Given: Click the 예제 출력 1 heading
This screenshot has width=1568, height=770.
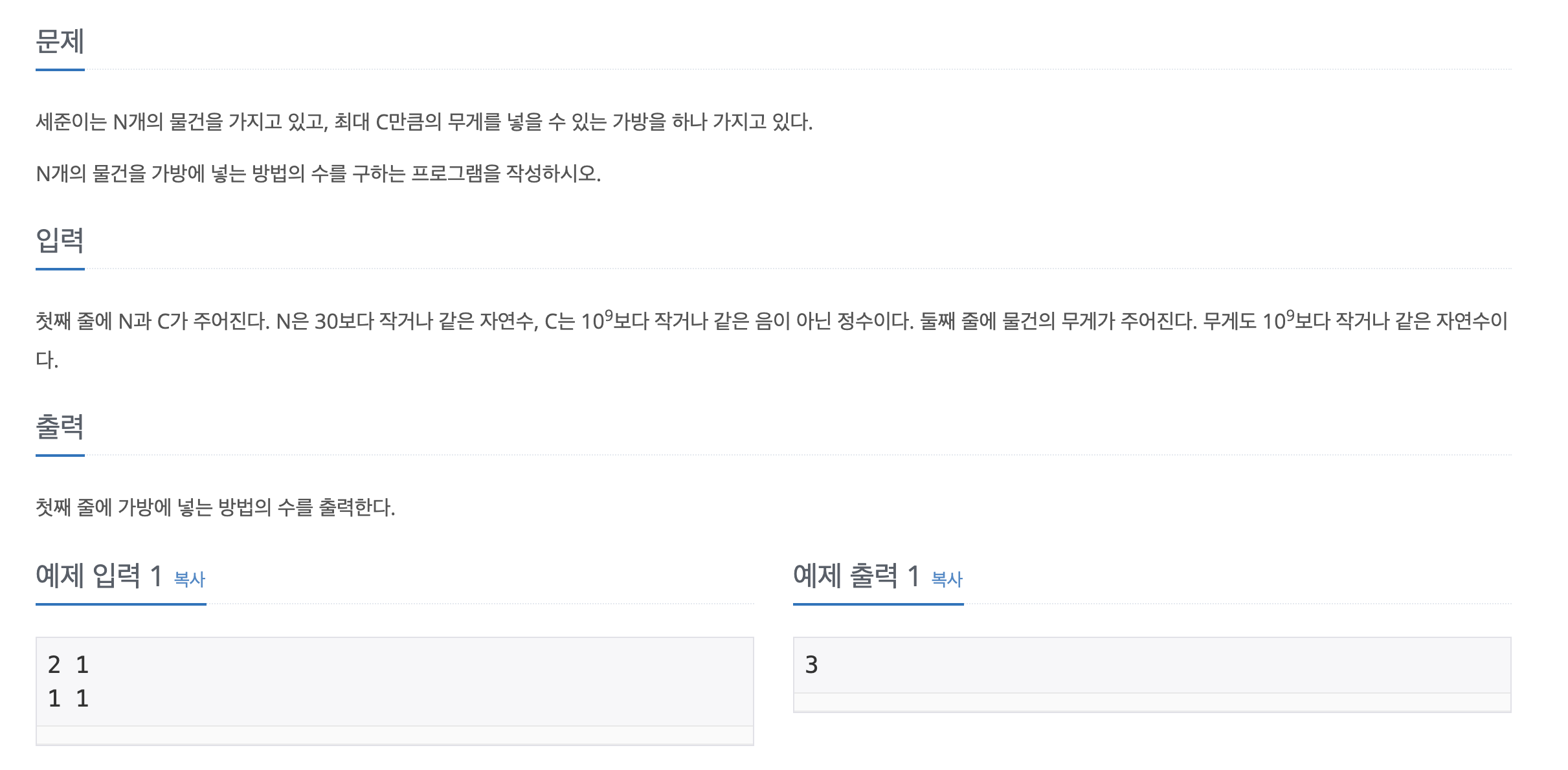Looking at the screenshot, I should pyautogui.click(x=857, y=575).
